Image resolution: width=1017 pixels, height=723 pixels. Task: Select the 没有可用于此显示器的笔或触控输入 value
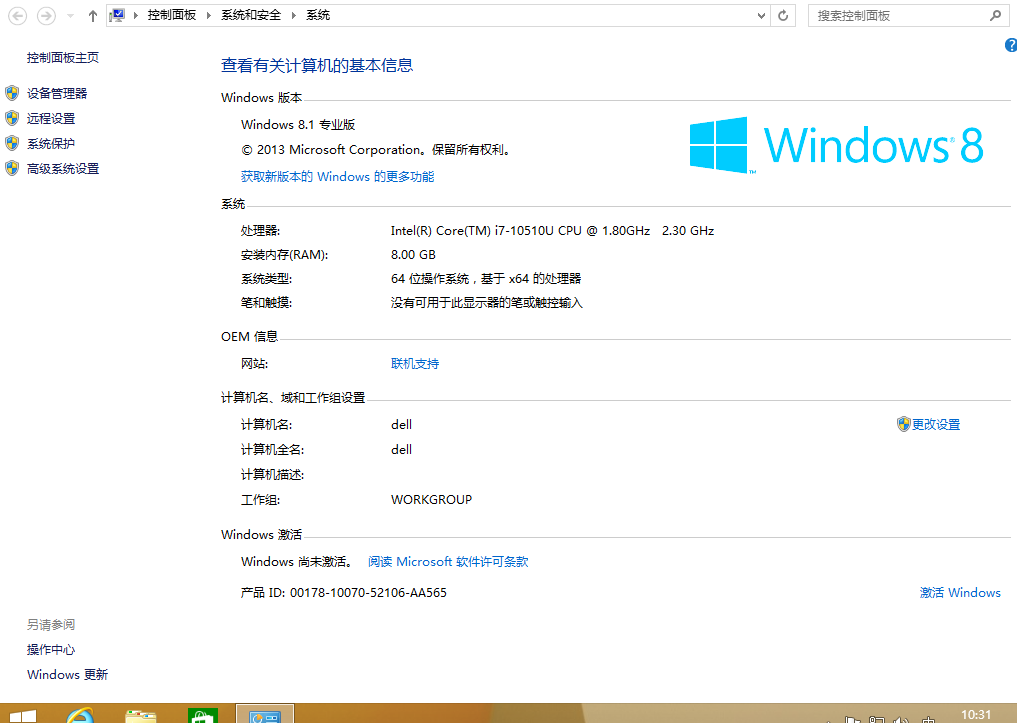(x=486, y=303)
